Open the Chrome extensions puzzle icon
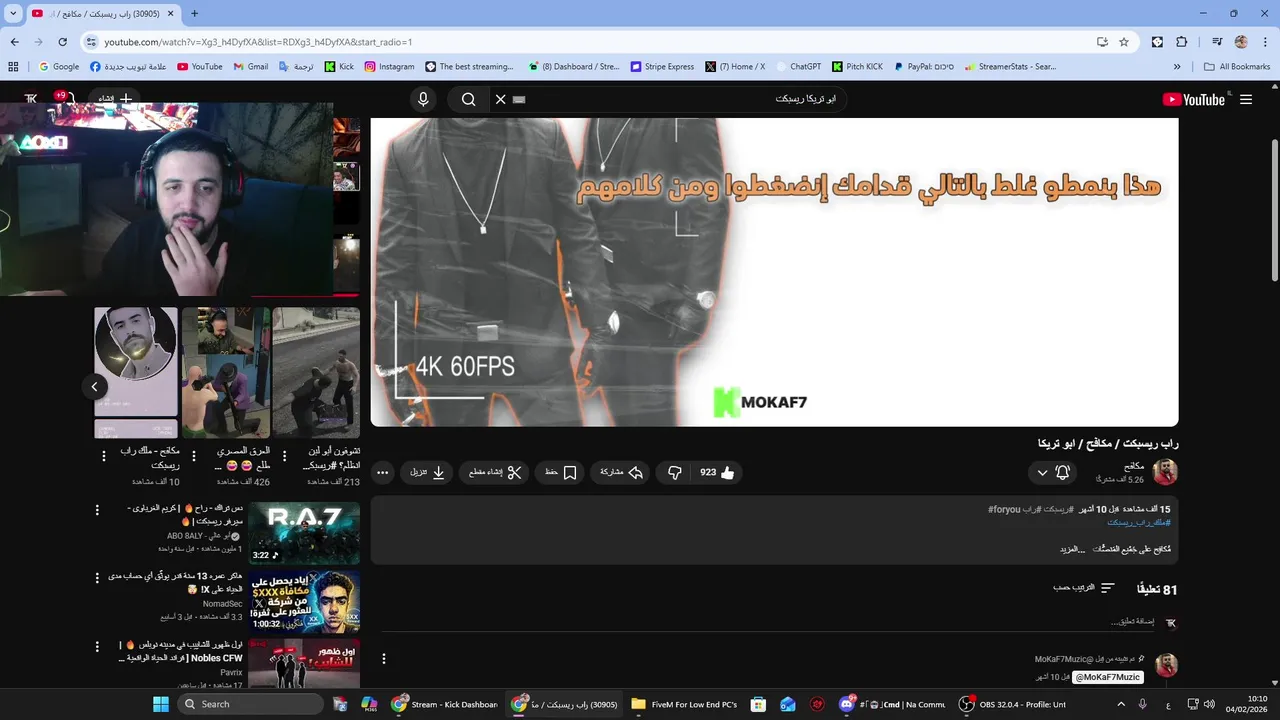This screenshot has width=1280, height=720. click(x=1182, y=42)
